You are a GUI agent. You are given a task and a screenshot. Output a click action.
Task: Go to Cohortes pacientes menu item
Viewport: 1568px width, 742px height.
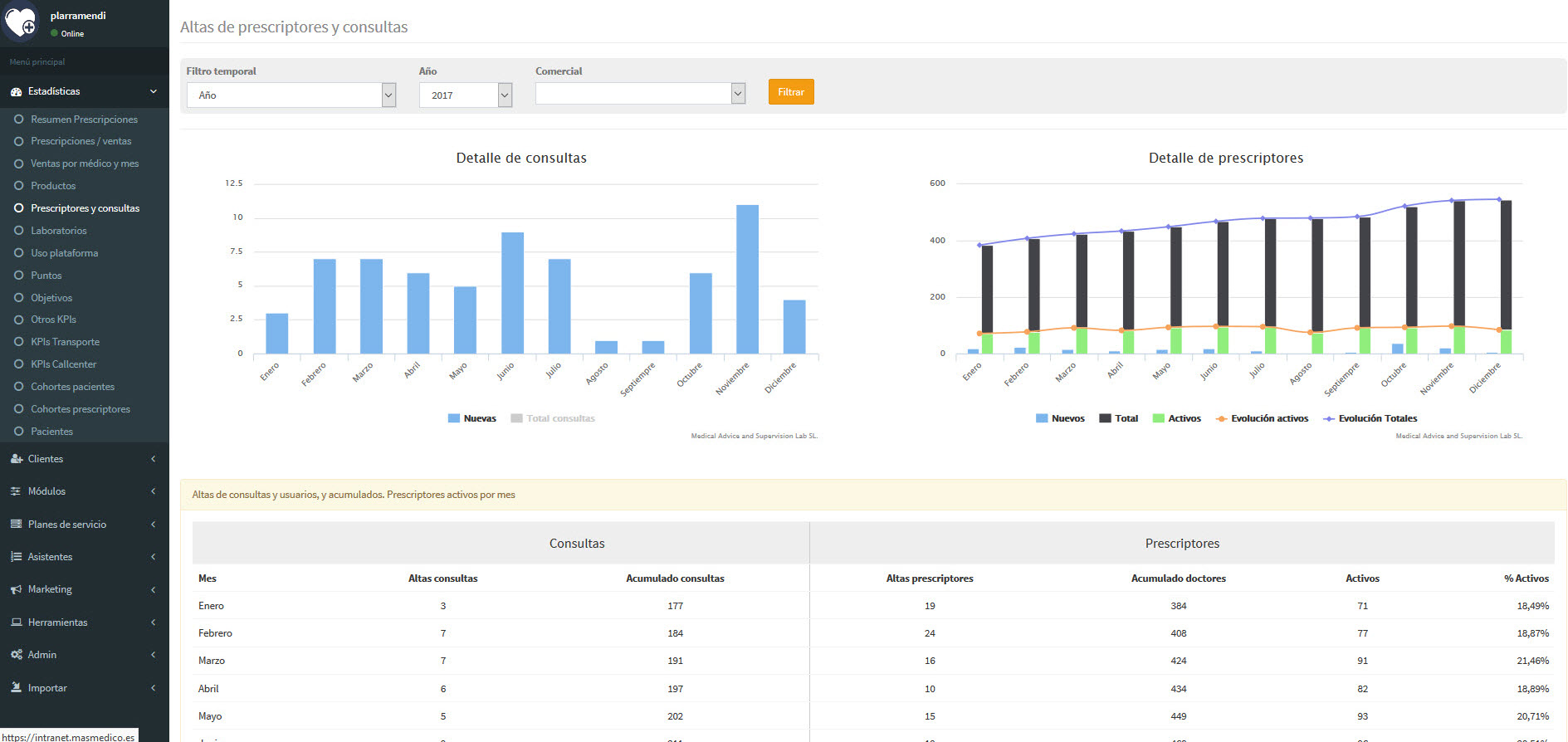tap(72, 387)
